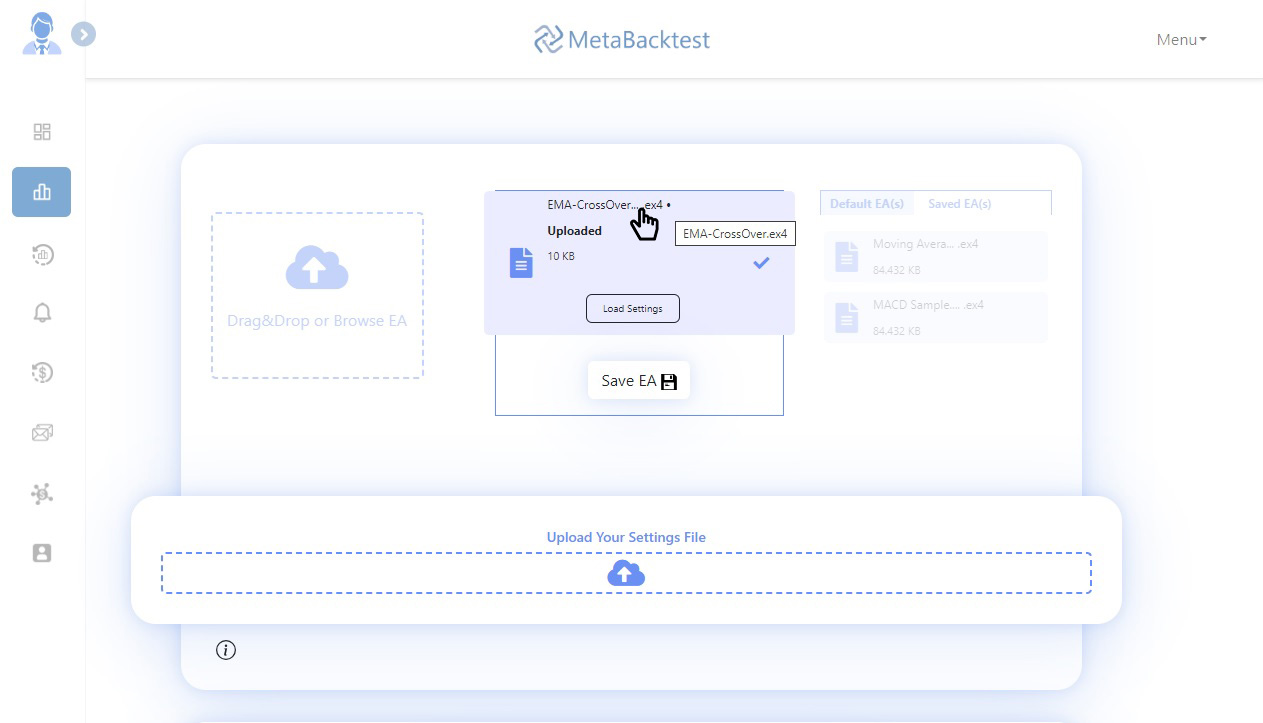Switch to the Saved EA(s) tab
This screenshot has width=1263, height=723.
tap(958, 203)
